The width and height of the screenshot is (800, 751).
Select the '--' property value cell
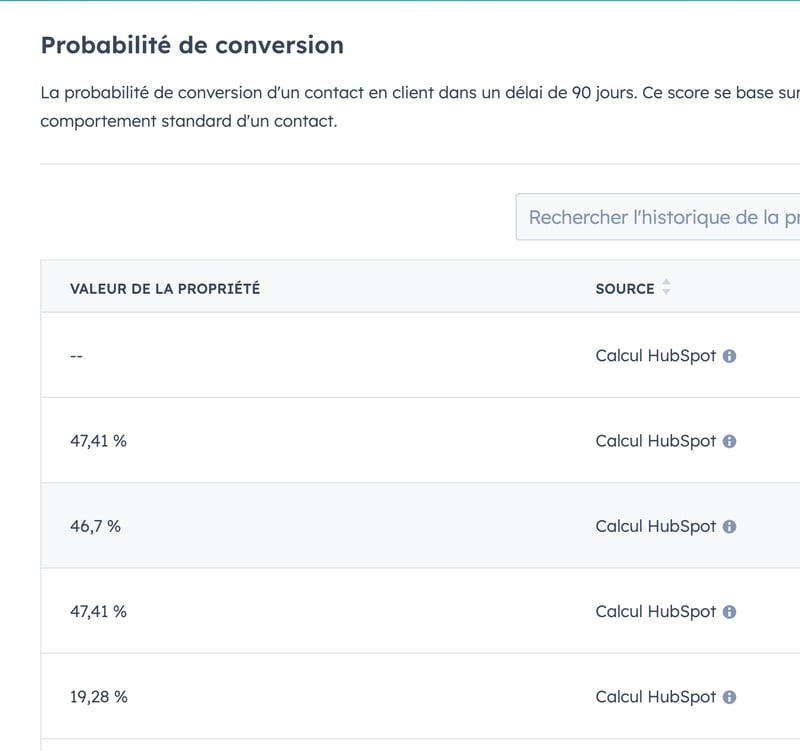tap(77, 356)
